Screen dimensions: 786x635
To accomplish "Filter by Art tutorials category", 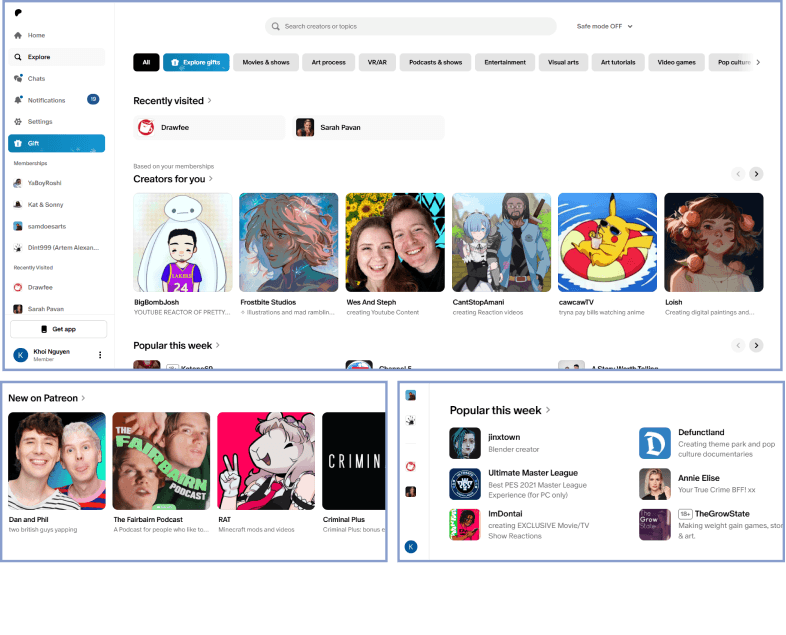I will click(618, 63).
